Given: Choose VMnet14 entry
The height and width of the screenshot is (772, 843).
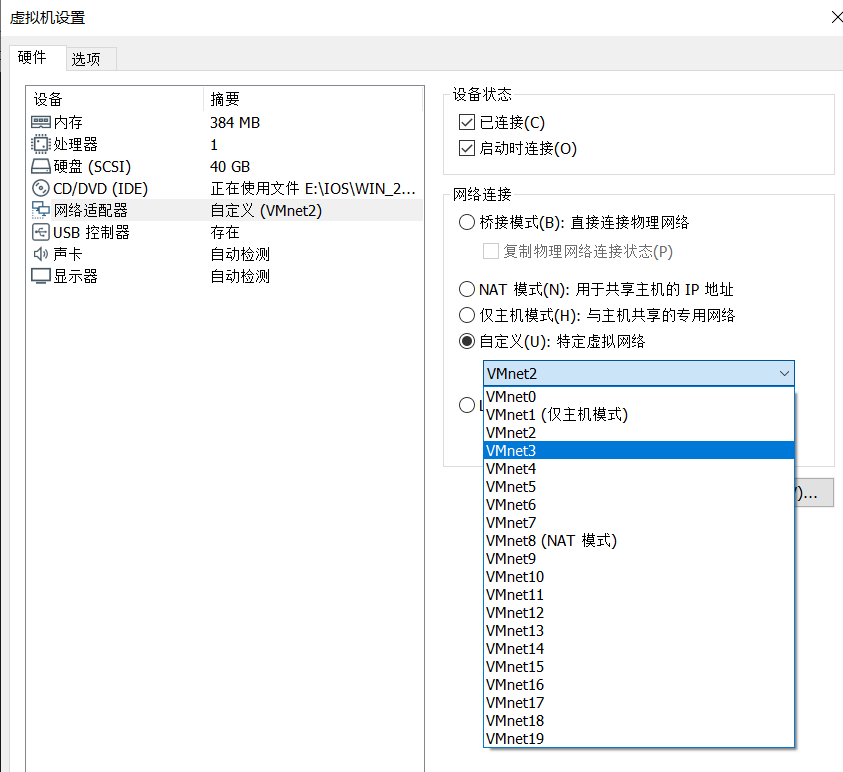Looking at the screenshot, I should tap(639, 649).
